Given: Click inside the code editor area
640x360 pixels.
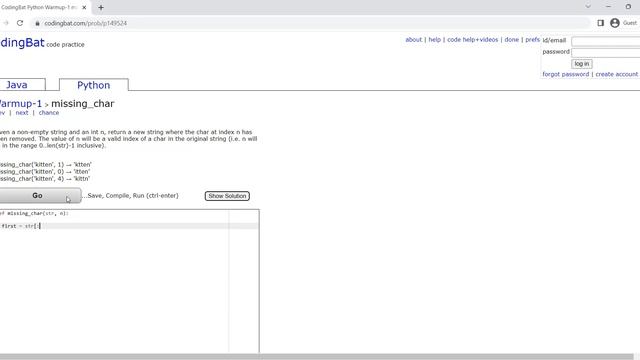Looking at the screenshot, I should coord(129,281).
